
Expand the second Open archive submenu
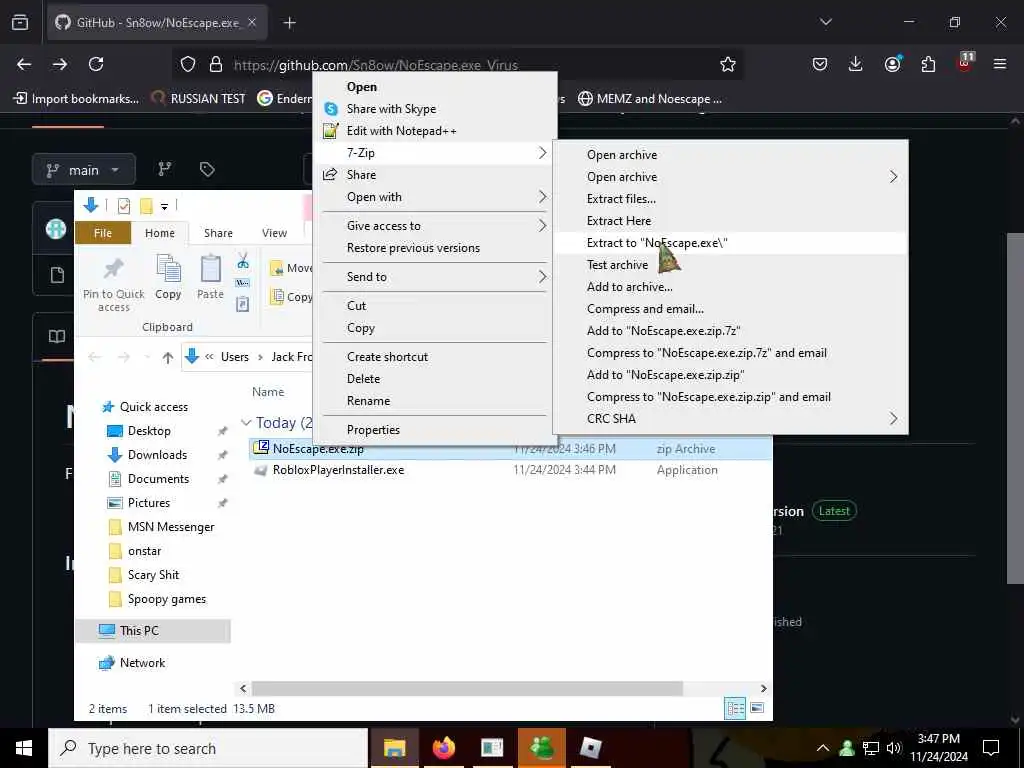pos(730,177)
